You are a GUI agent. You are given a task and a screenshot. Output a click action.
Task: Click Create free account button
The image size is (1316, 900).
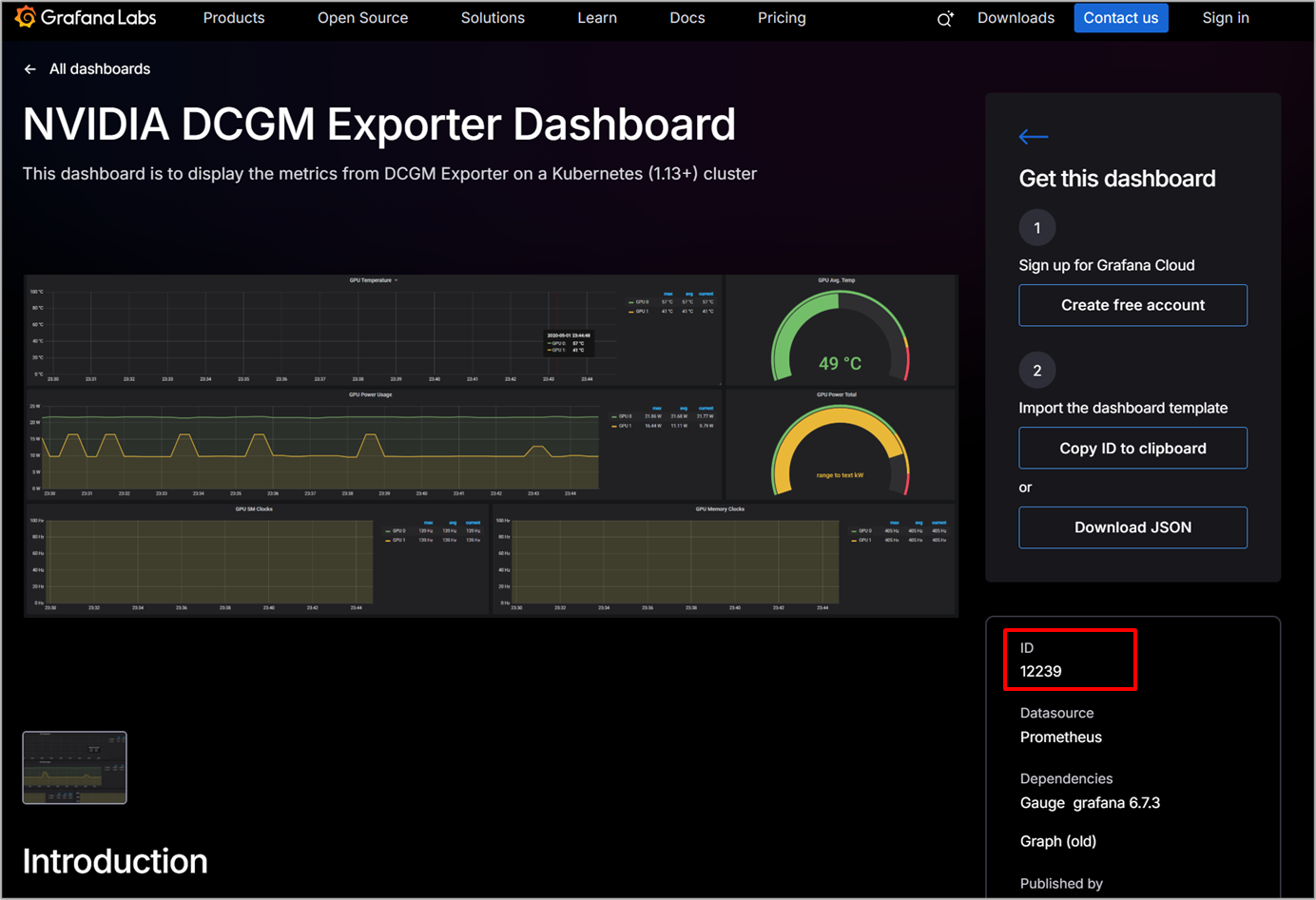pyautogui.click(x=1132, y=305)
